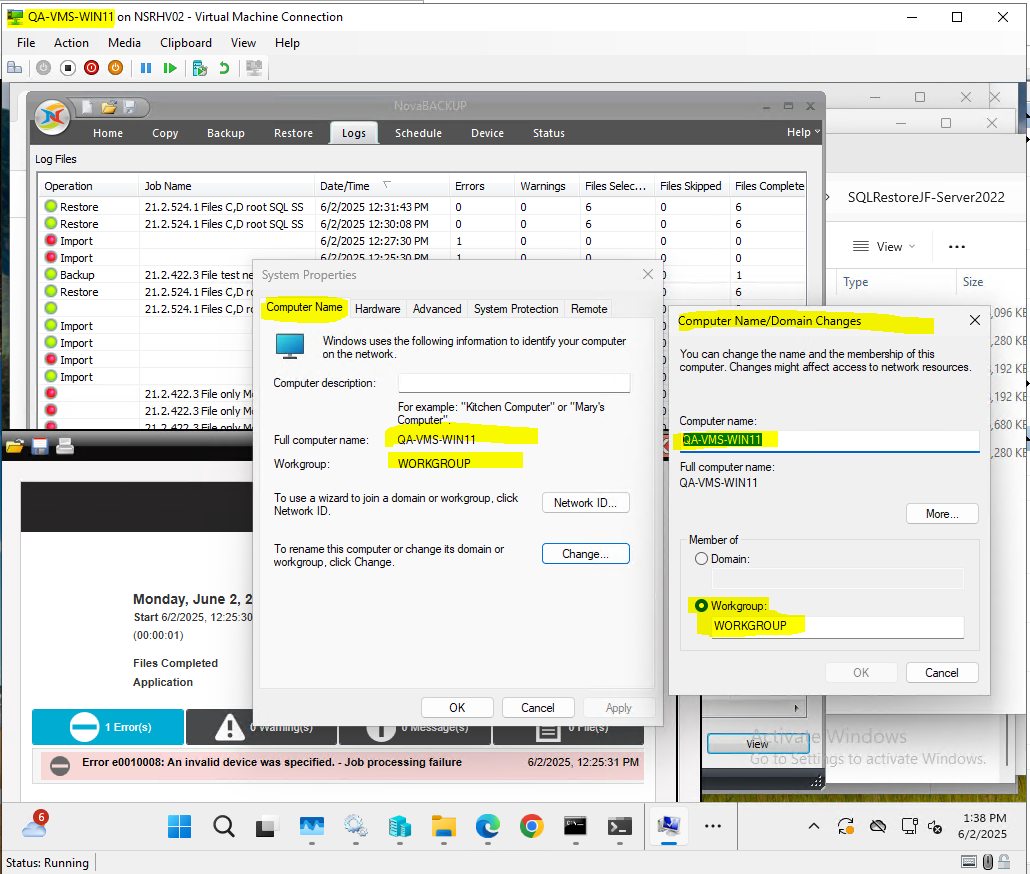The width and height of the screenshot is (1030, 874).
Task: Click the log viewer save icon
Action: [39, 447]
